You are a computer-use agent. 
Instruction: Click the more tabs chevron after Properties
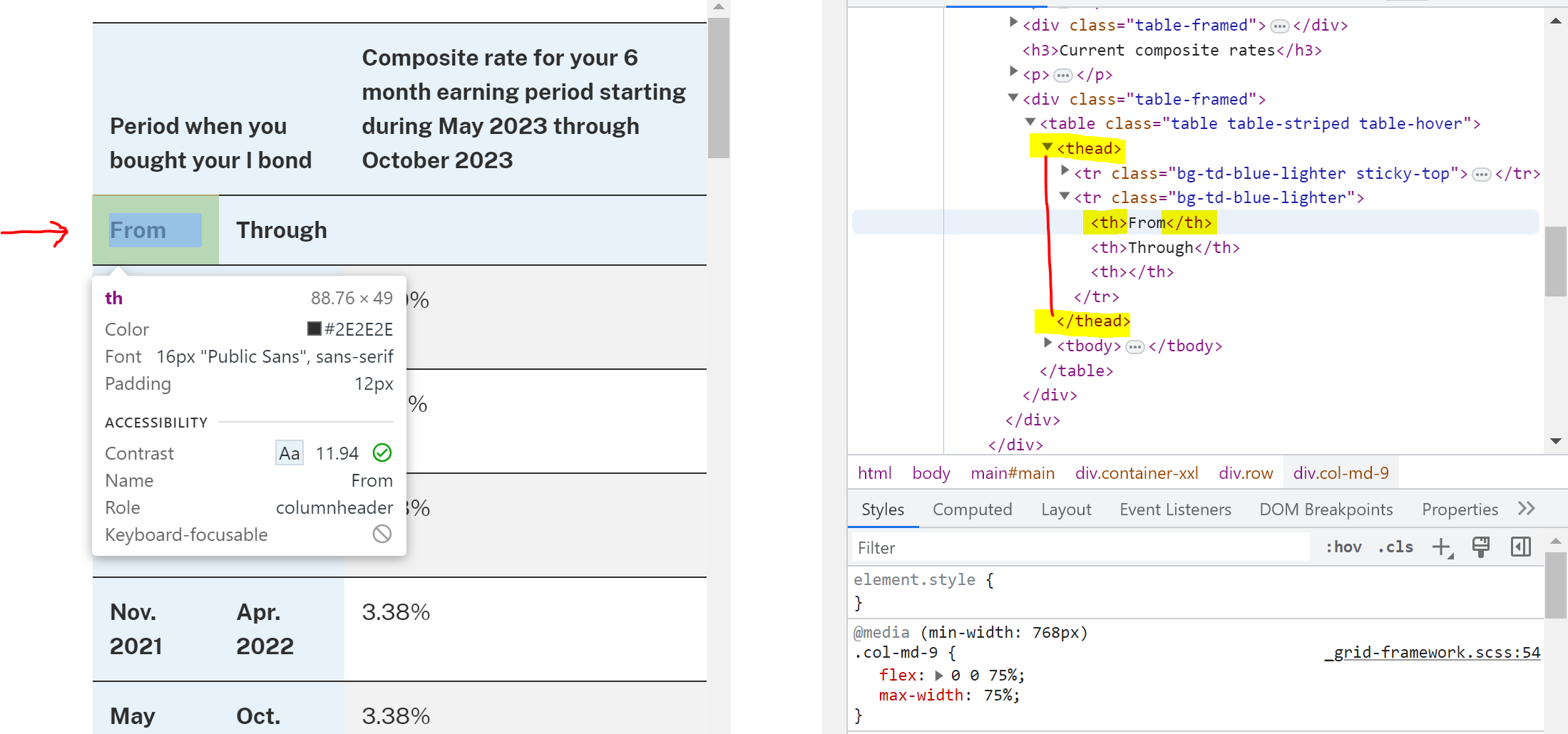(x=1527, y=508)
